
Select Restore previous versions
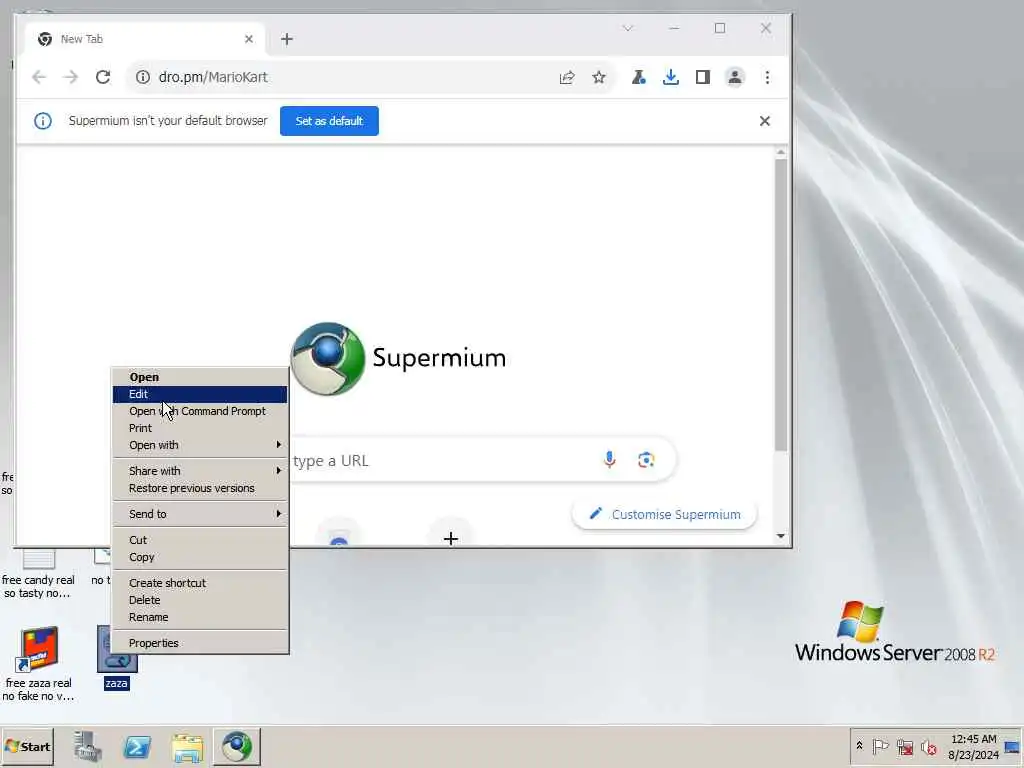200,488
